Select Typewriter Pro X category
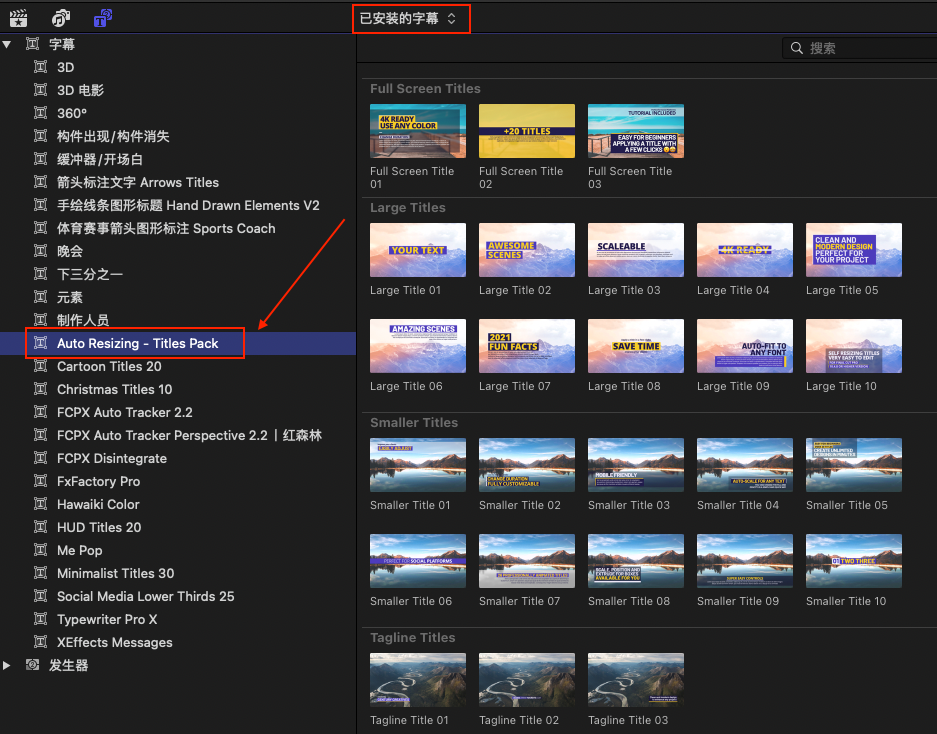 107,619
